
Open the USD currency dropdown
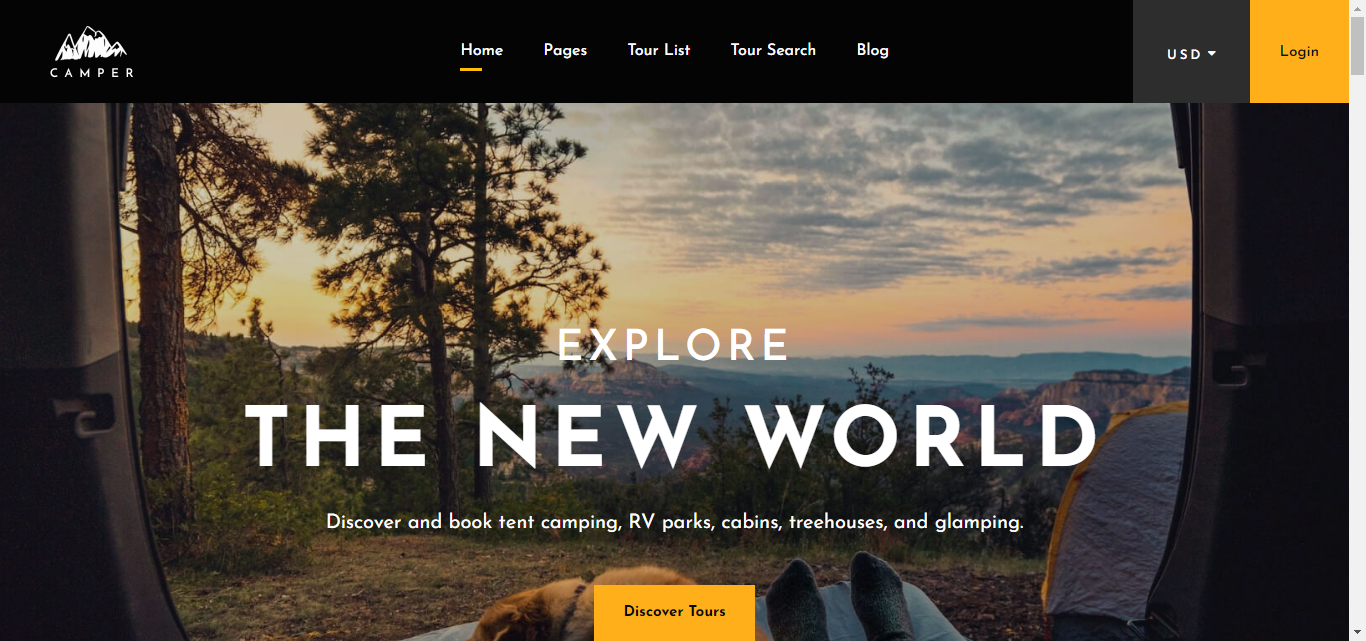click(1191, 52)
